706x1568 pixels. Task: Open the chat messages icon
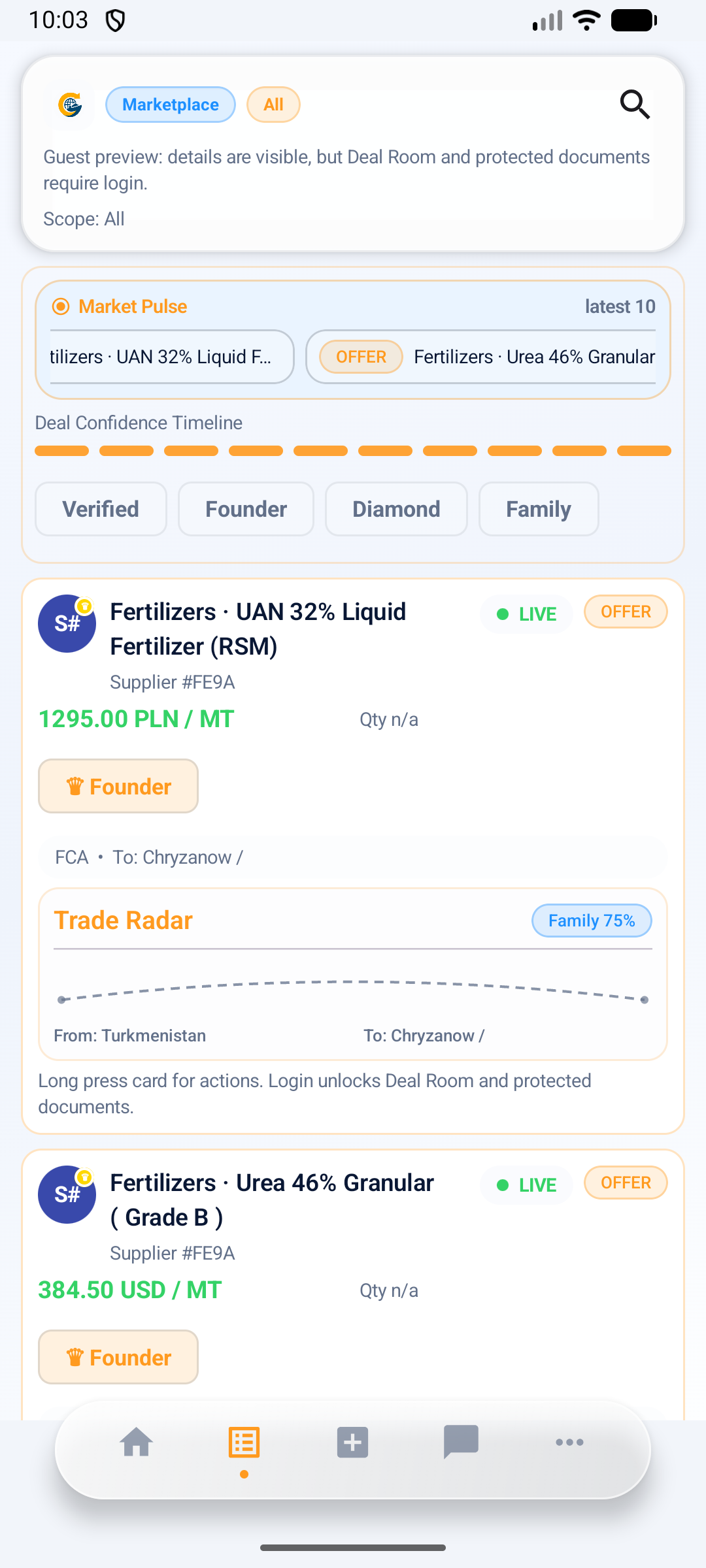click(461, 1442)
